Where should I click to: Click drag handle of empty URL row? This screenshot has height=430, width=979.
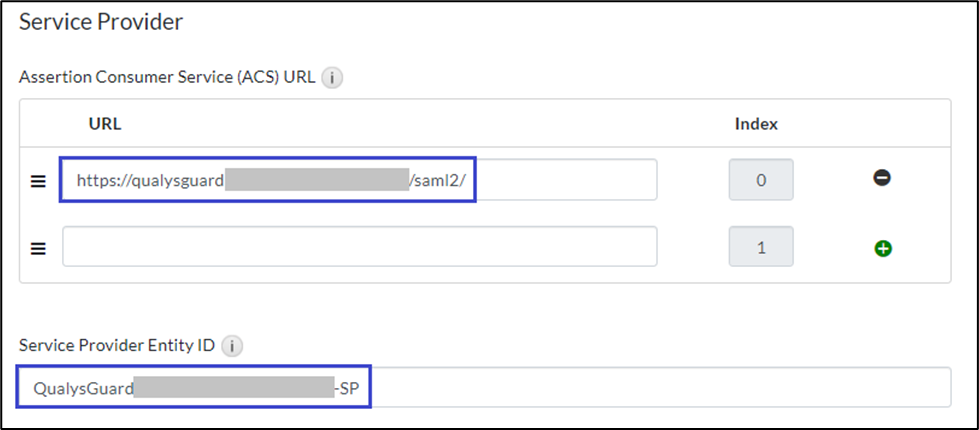(x=39, y=247)
